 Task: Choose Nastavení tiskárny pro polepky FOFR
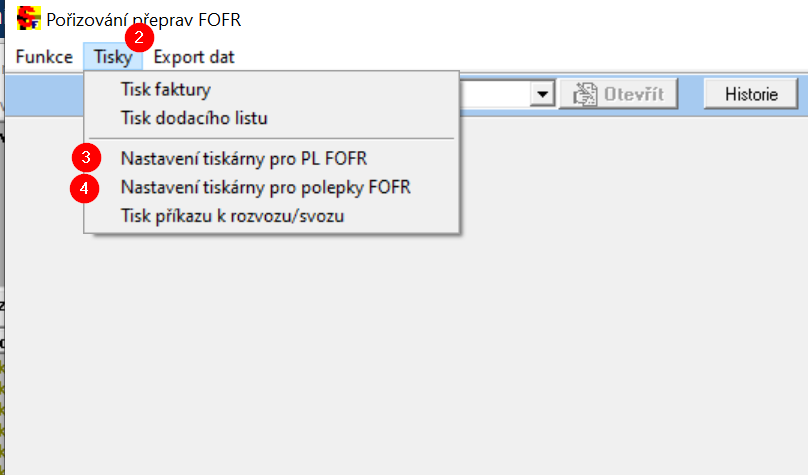tap(265, 187)
